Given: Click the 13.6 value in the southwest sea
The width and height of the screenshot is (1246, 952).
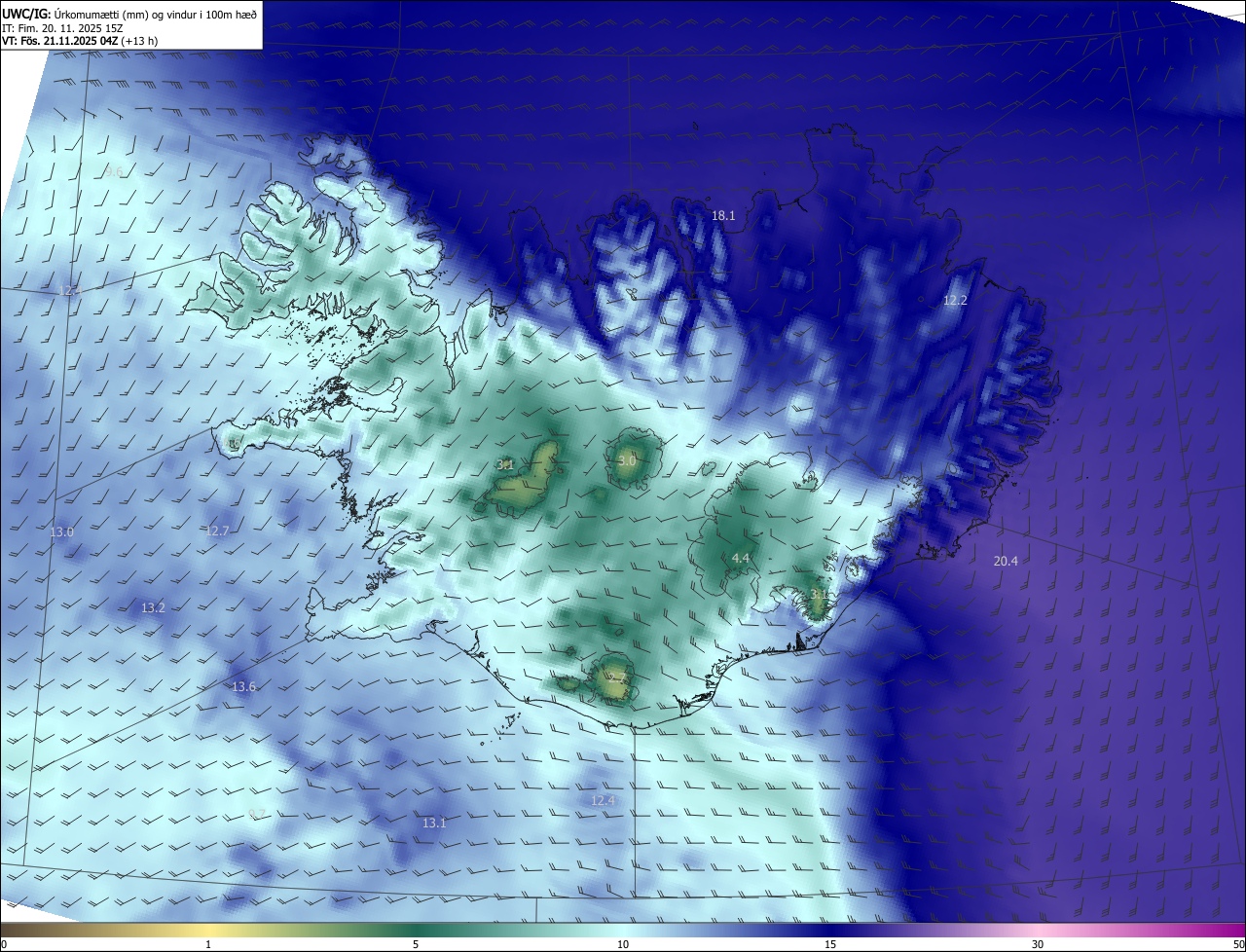Looking at the screenshot, I should click(x=243, y=686).
